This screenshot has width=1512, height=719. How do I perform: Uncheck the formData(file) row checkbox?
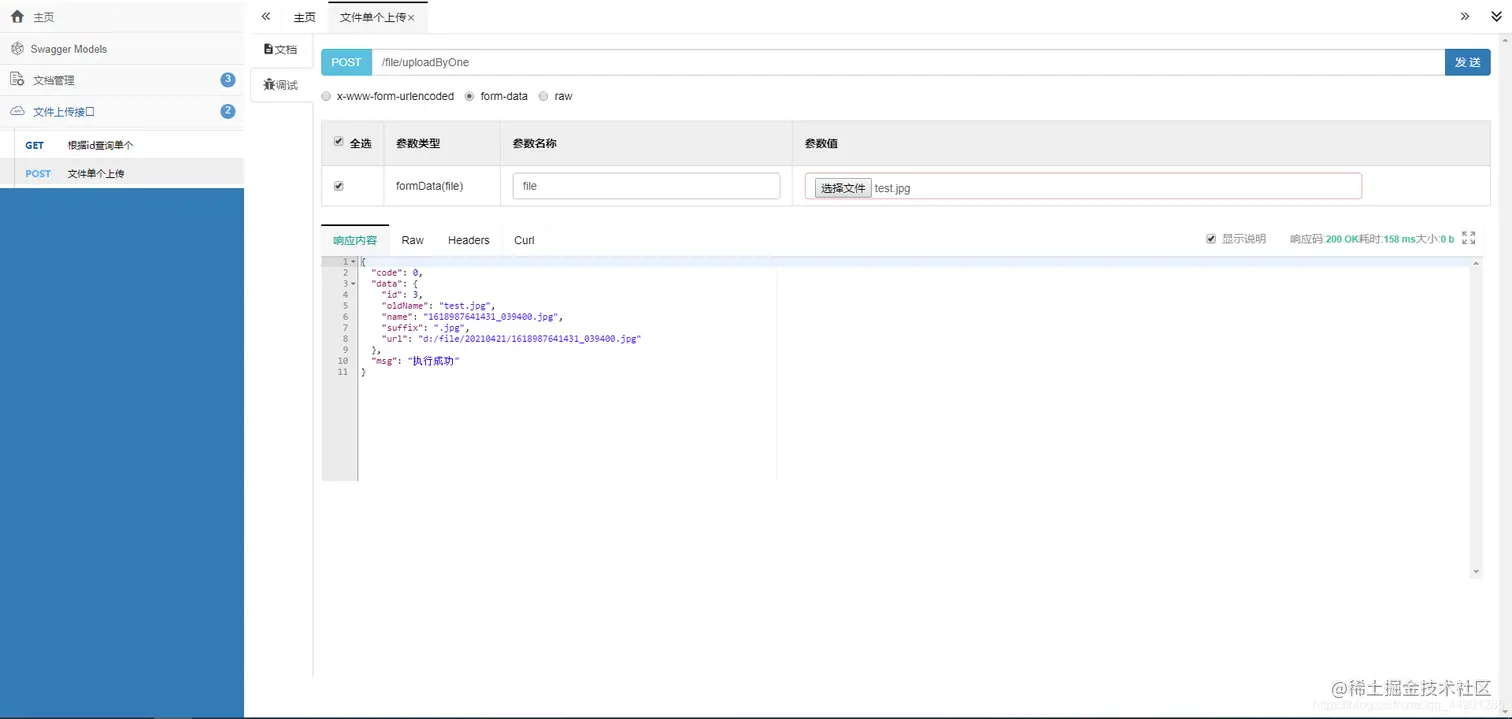coord(338,186)
